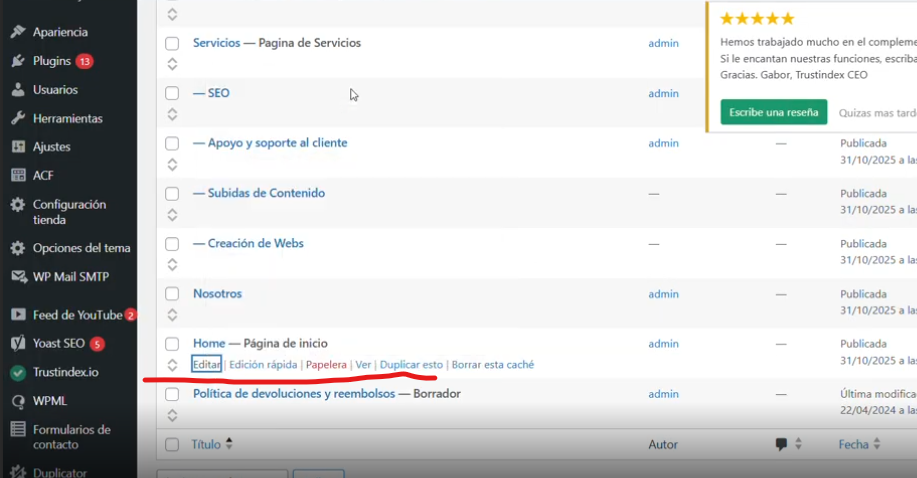Sort by the Fecha column arrows
This screenshot has width=917, height=478.
coord(877,444)
